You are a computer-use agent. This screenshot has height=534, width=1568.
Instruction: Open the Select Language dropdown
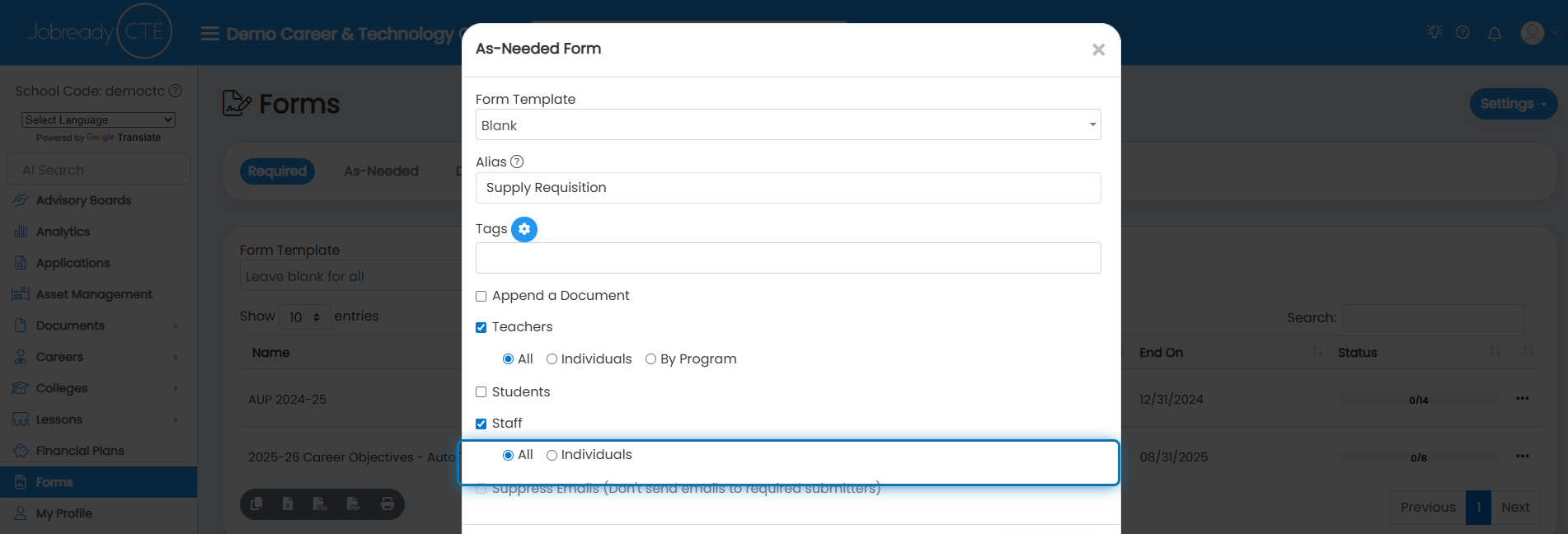tap(98, 119)
